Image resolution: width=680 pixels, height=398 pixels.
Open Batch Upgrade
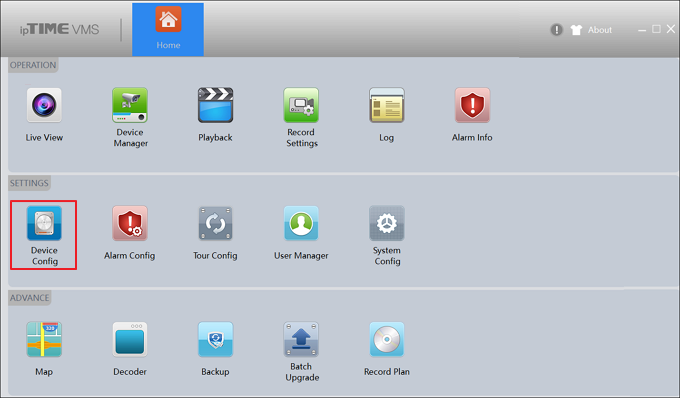click(301, 339)
